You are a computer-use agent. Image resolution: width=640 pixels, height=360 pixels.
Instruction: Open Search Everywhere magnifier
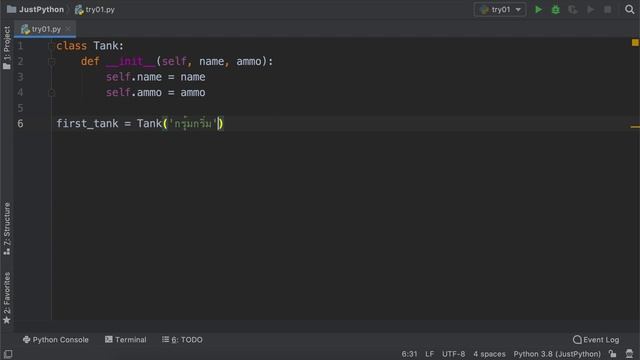pyautogui.click(x=629, y=9)
